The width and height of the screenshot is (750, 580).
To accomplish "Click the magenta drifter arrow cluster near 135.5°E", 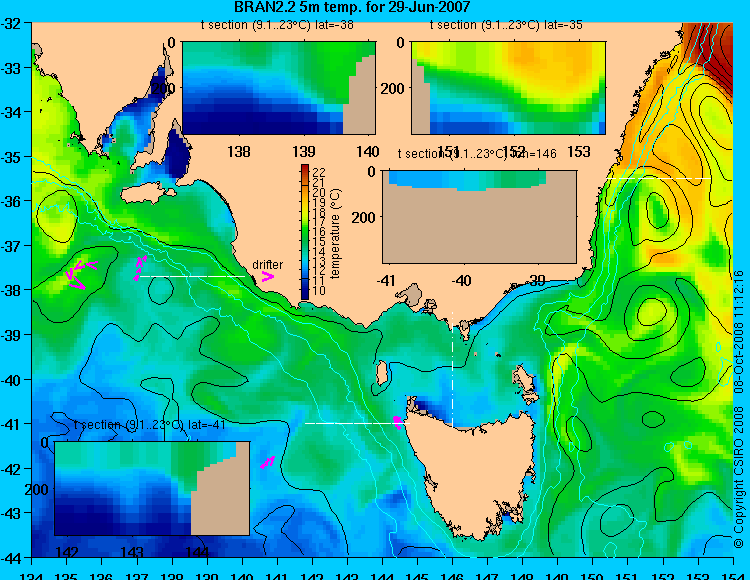I will point(80,274).
